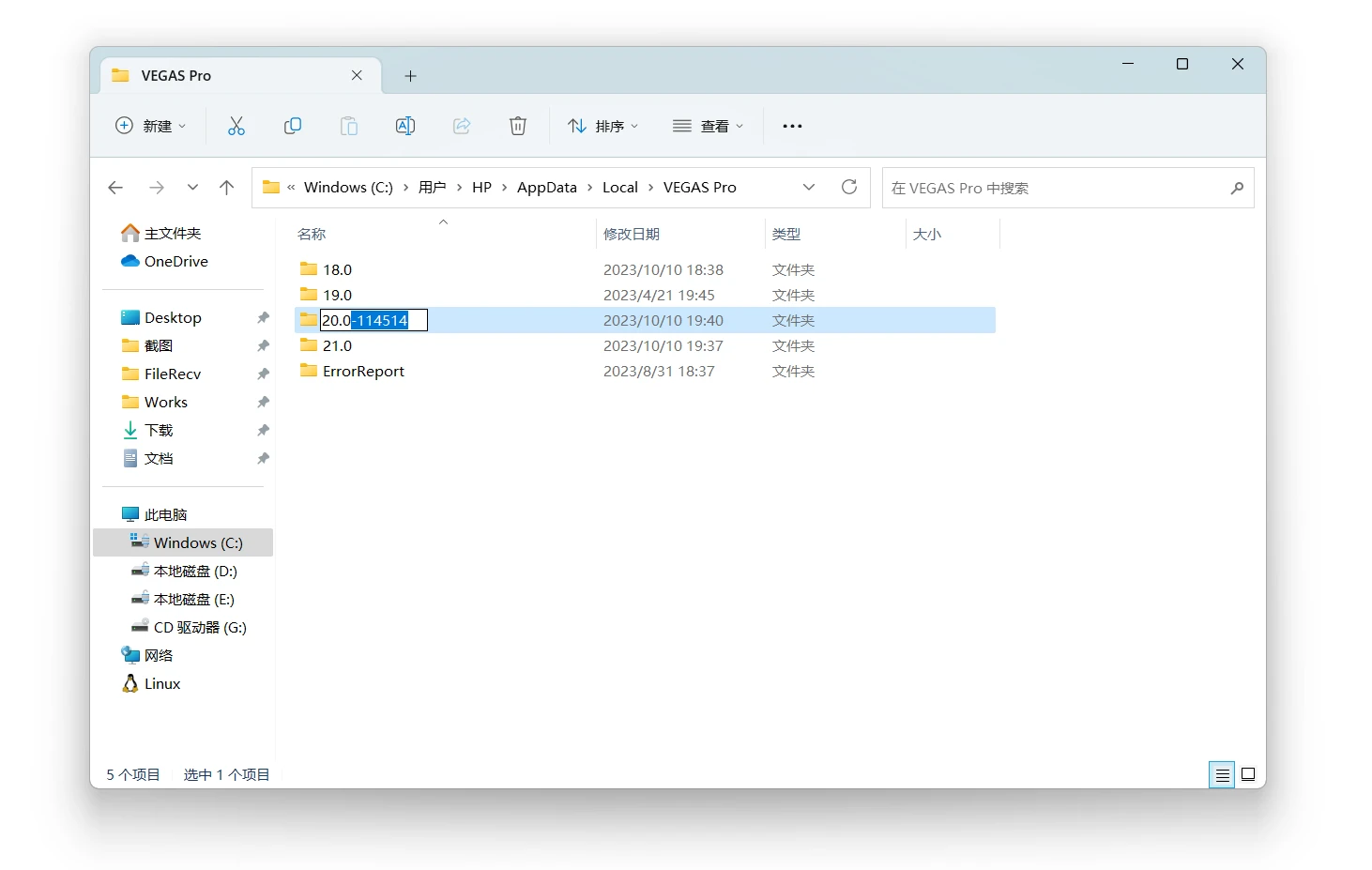This screenshot has height=870, width=1372.
Task: Open Linux in the sidebar
Action: (x=151, y=684)
